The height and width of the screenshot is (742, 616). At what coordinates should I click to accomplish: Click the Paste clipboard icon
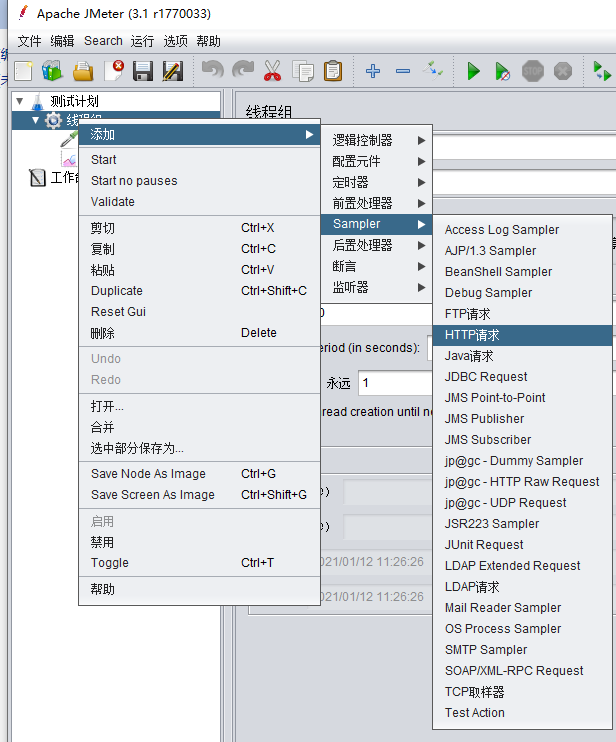pyautogui.click(x=333, y=71)
